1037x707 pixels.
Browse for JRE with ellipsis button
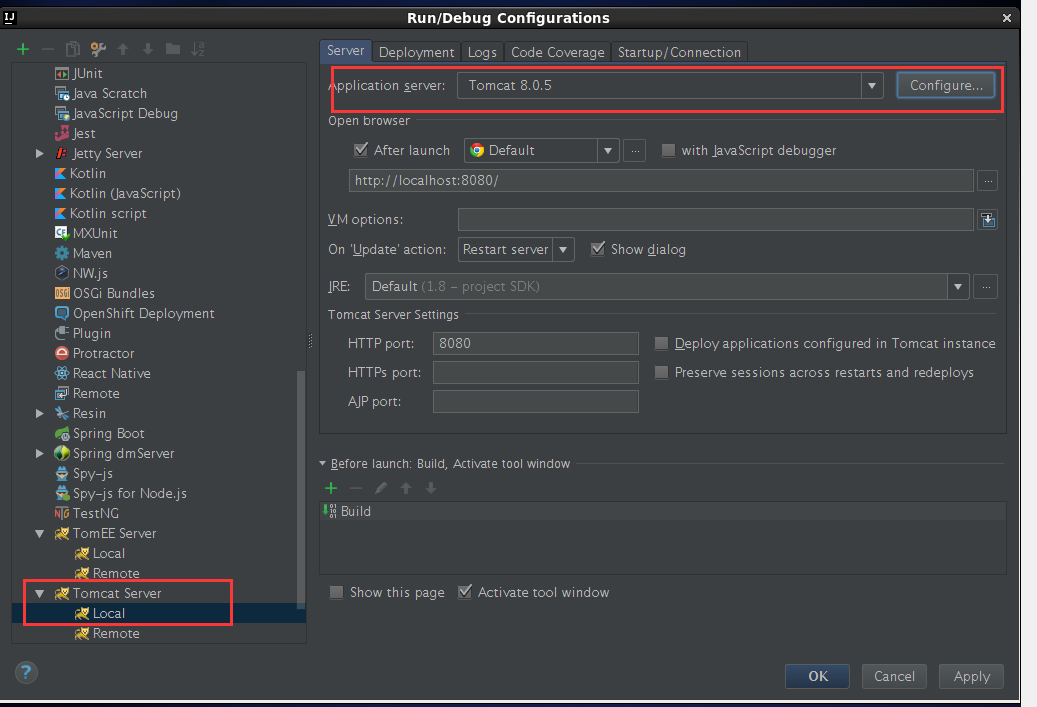(986, 286)
